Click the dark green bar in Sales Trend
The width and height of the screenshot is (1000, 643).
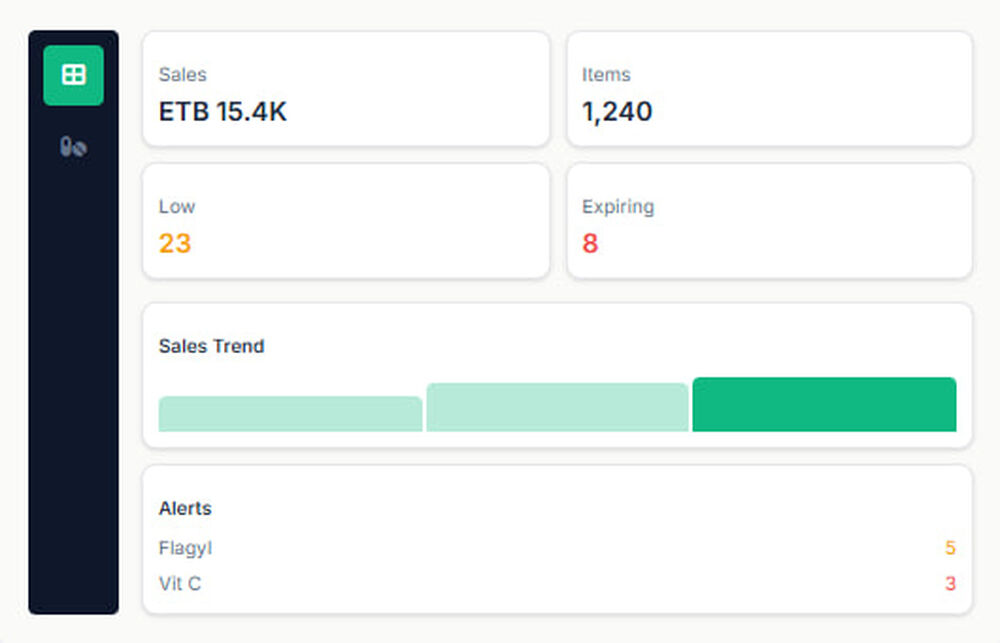(824, 405)
